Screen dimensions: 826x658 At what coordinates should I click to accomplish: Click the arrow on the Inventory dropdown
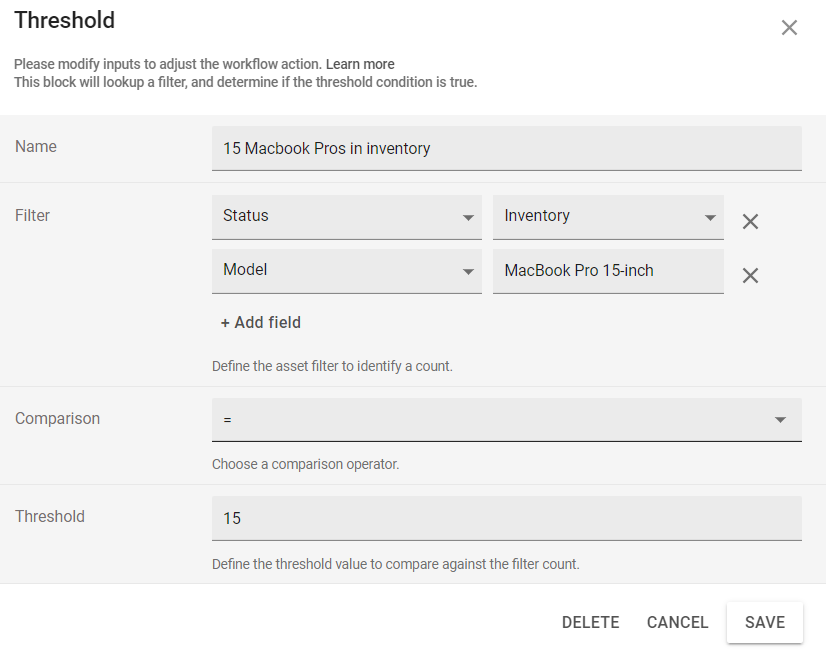710,217
